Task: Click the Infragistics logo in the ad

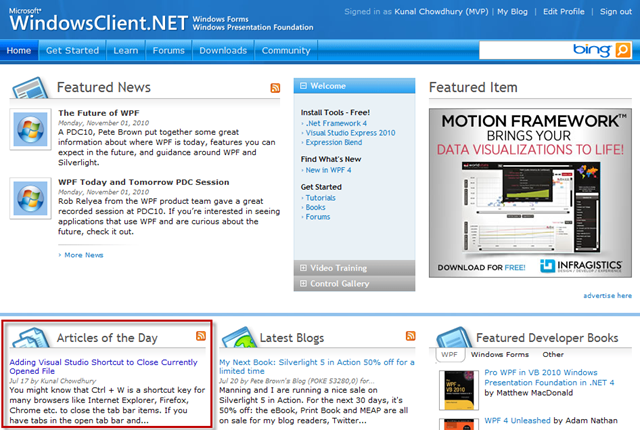Action: pyautogui.click(x=581, y=266)
